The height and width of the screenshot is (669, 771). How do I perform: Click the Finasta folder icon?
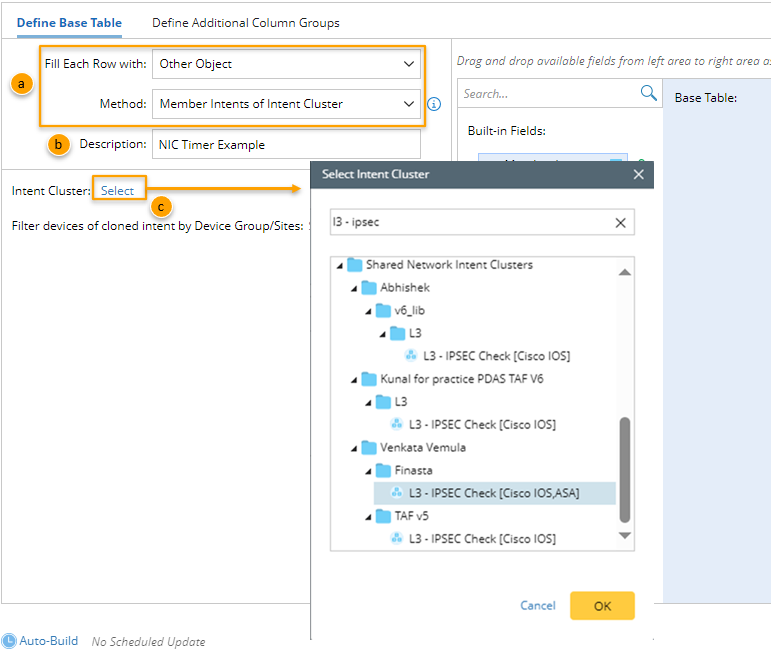(384, 470)
